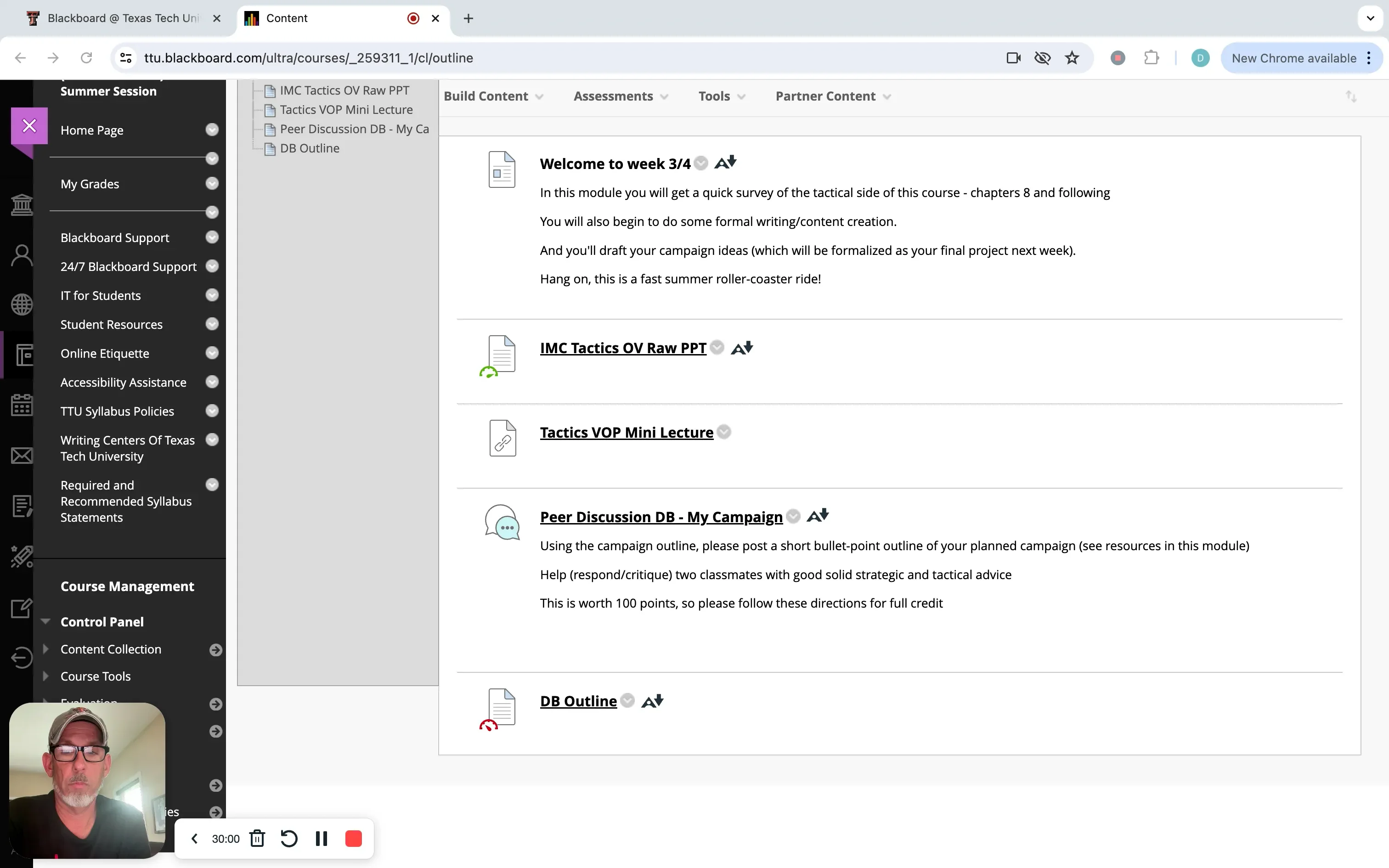This screenshot has height=868, width=1389.
Task: Select DB Outline in the folder tree
Action: click(310, 148)
